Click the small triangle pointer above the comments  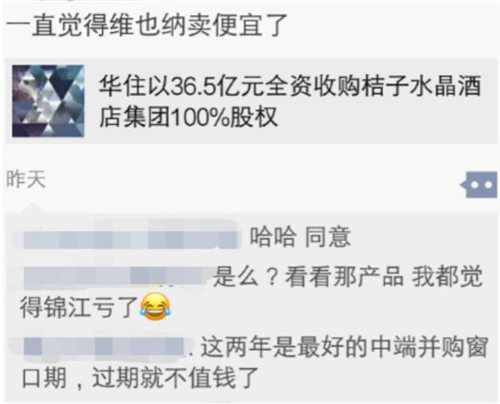(x=33, y=209)
